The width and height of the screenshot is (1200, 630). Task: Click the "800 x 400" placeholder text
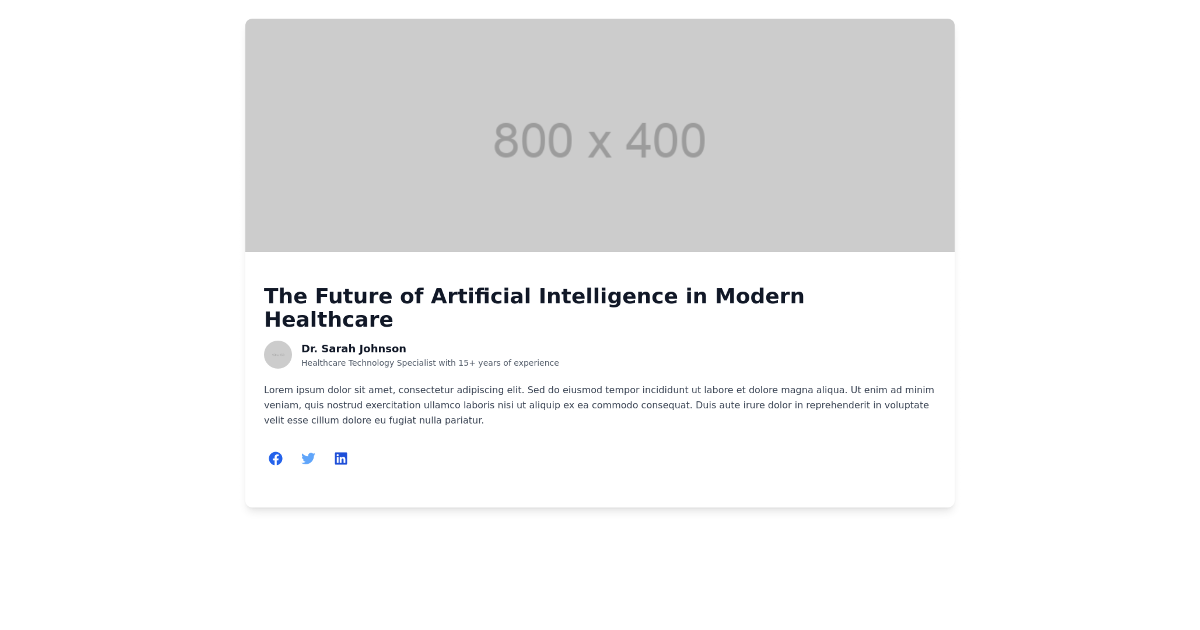(x=600, y=141)
